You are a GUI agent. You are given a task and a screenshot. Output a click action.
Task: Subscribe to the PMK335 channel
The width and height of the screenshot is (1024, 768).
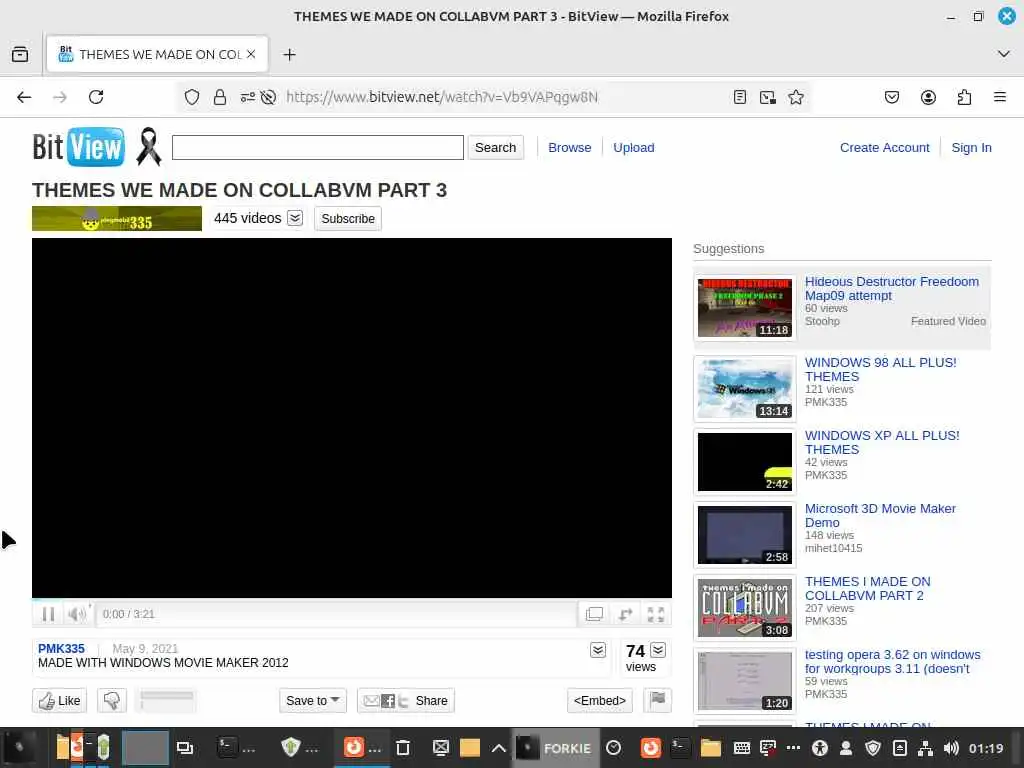[x=347, y=219]
